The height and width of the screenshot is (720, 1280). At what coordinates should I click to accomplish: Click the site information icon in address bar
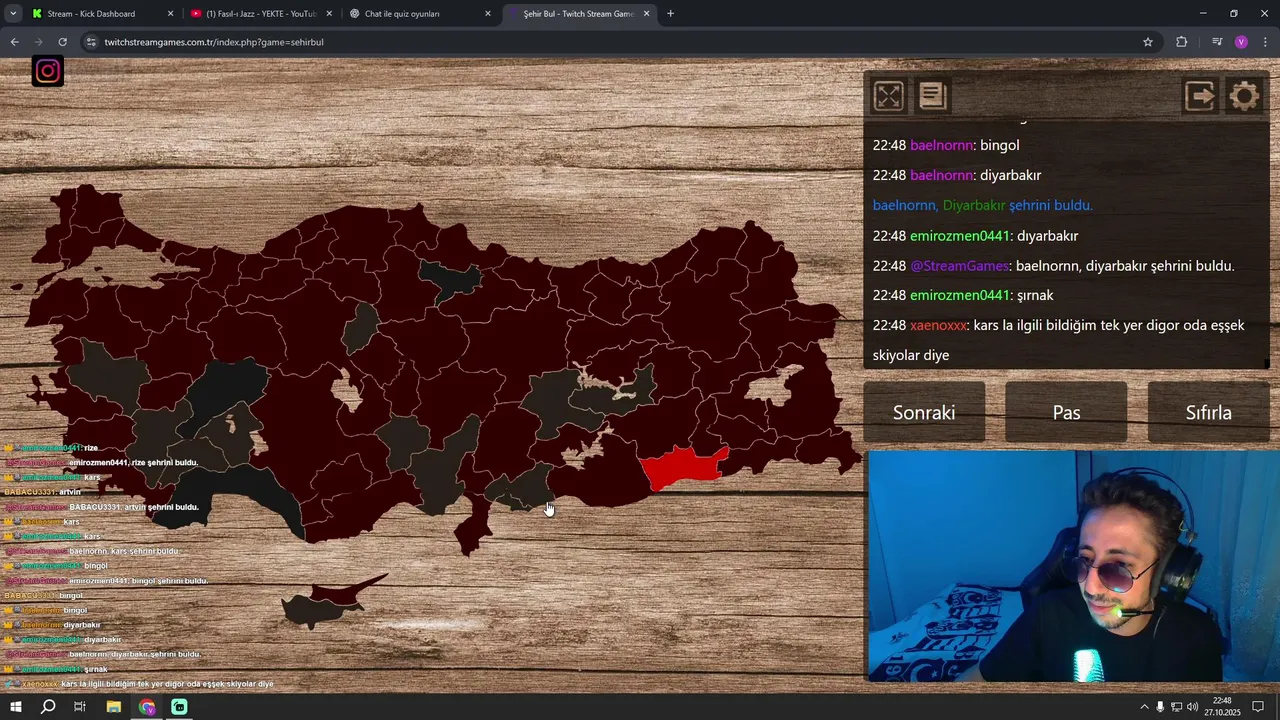coord(91,42)
